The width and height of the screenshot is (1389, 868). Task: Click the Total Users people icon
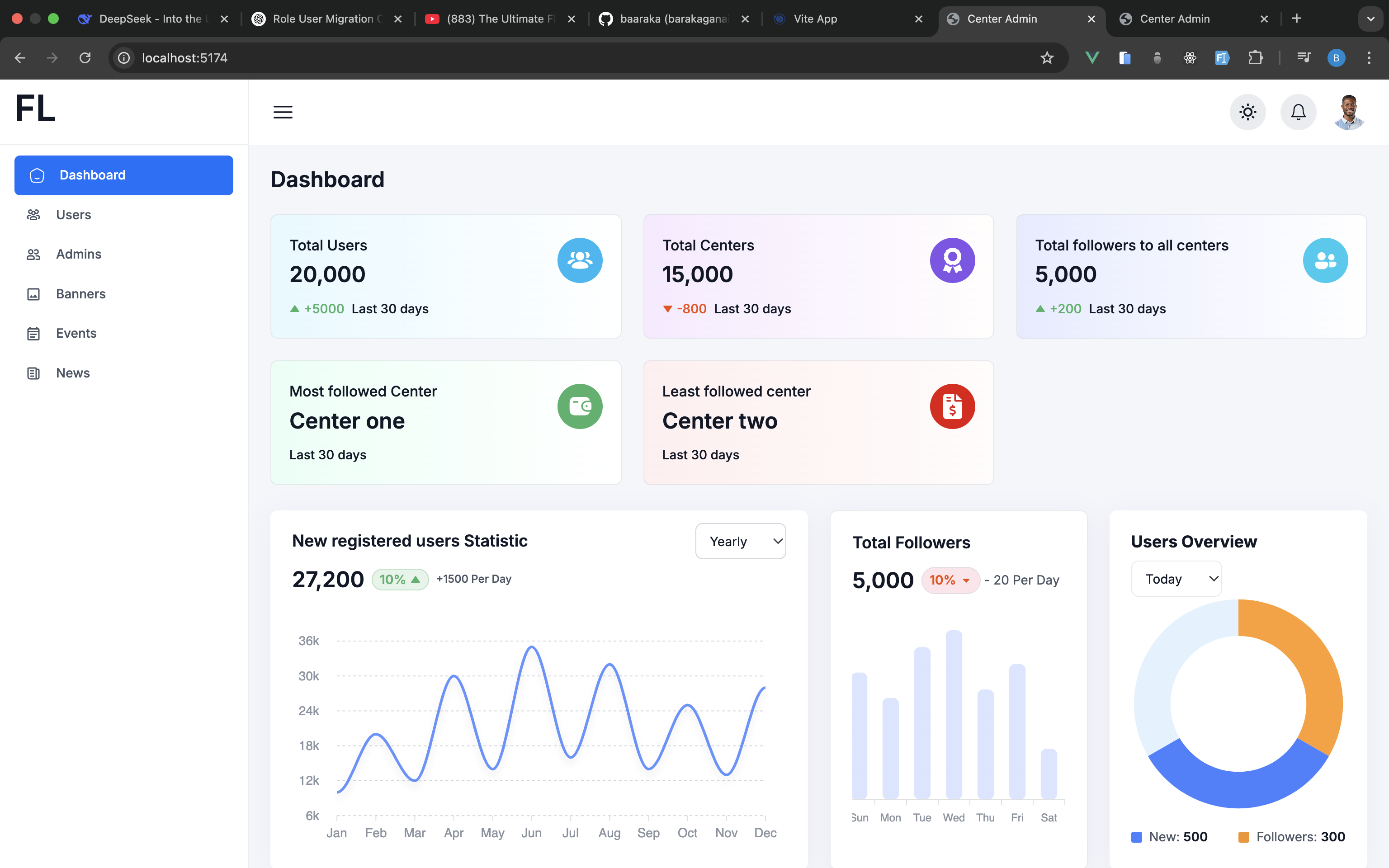(580, 260)
